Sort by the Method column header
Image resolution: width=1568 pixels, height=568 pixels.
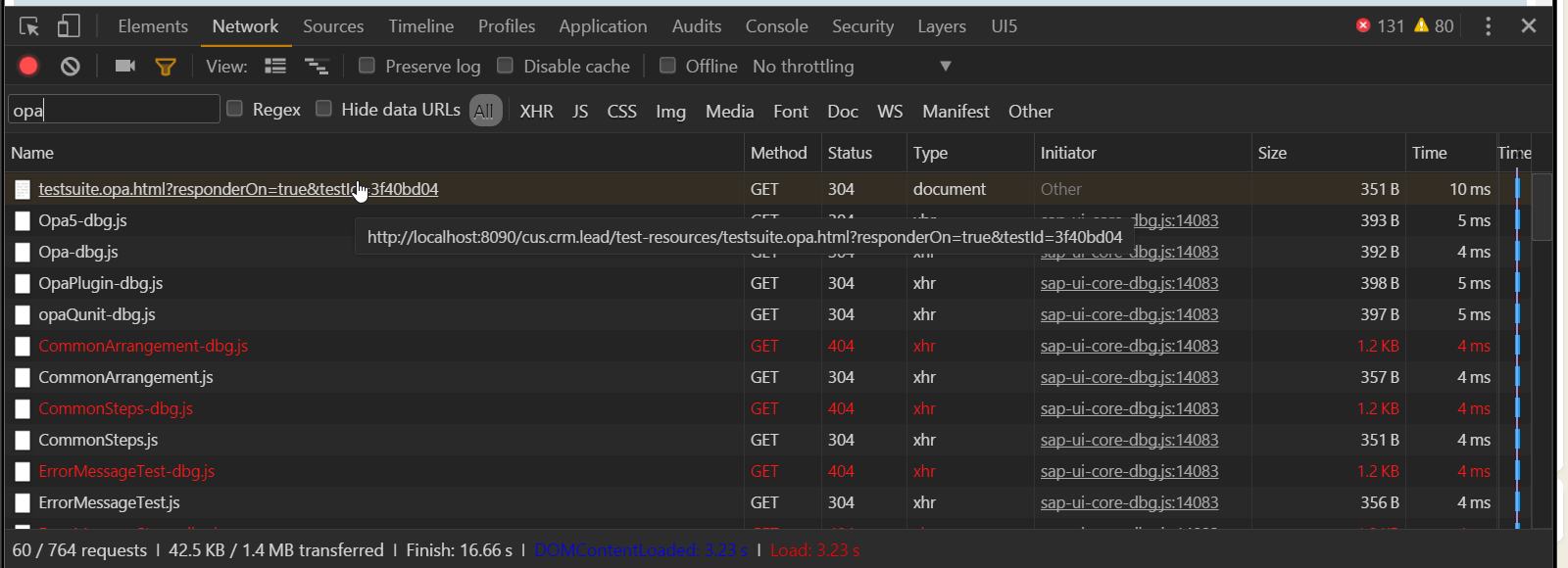(782, 153)
